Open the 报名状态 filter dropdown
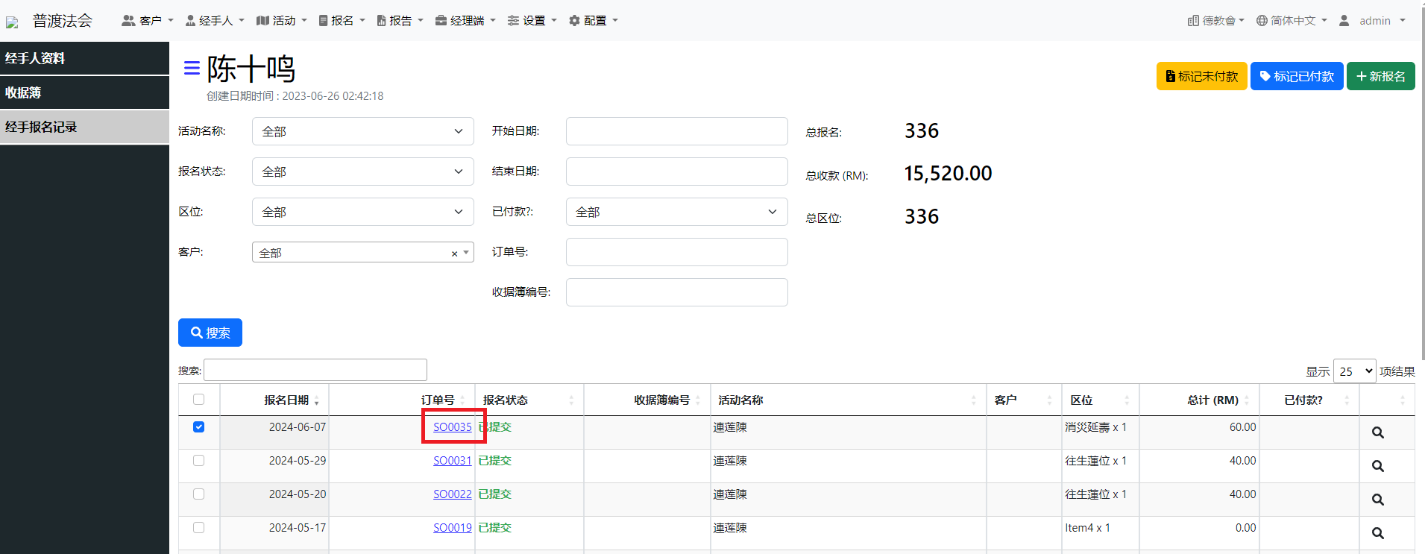The image size is (1425, 554). coord(363,172)
